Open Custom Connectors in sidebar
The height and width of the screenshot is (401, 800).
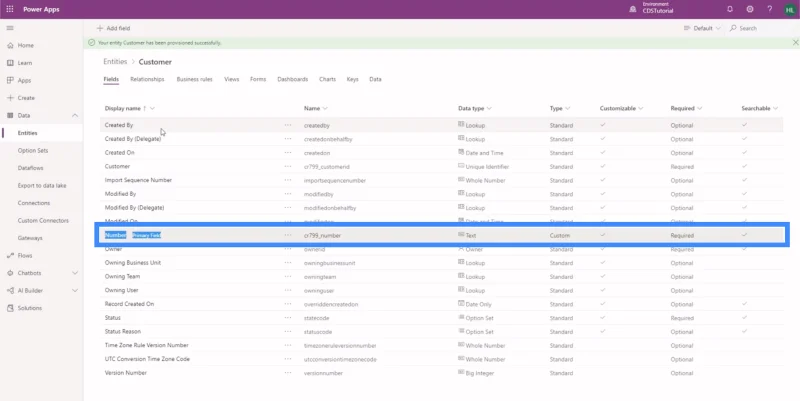43,220
